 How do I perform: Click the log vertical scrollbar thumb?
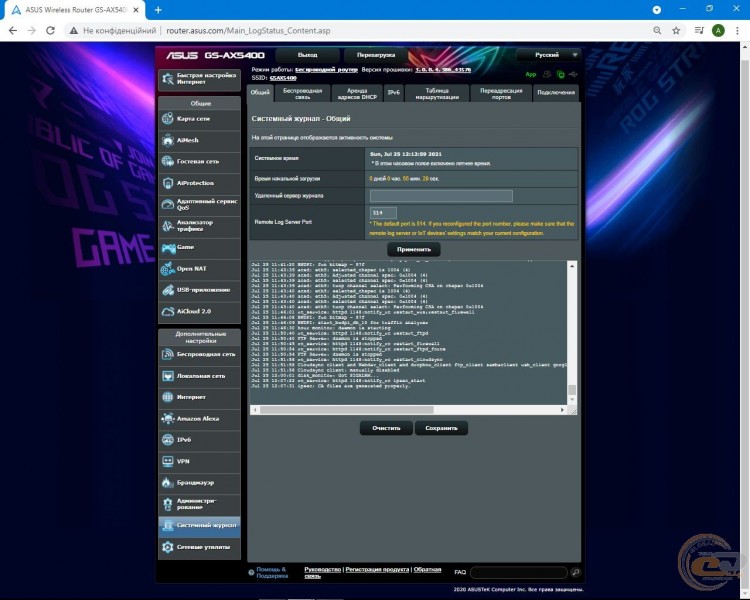[x=572, y=390]
